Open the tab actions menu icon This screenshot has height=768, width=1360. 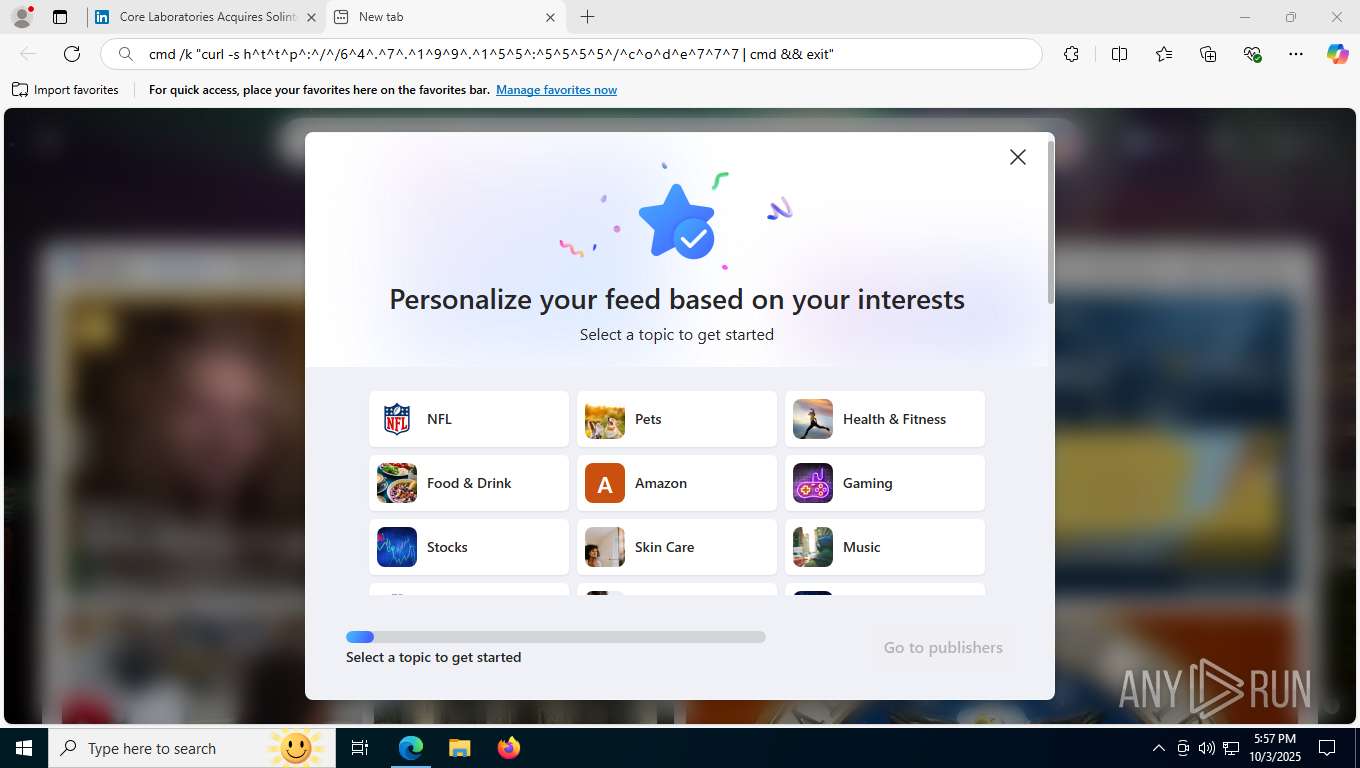pos(60,17)
